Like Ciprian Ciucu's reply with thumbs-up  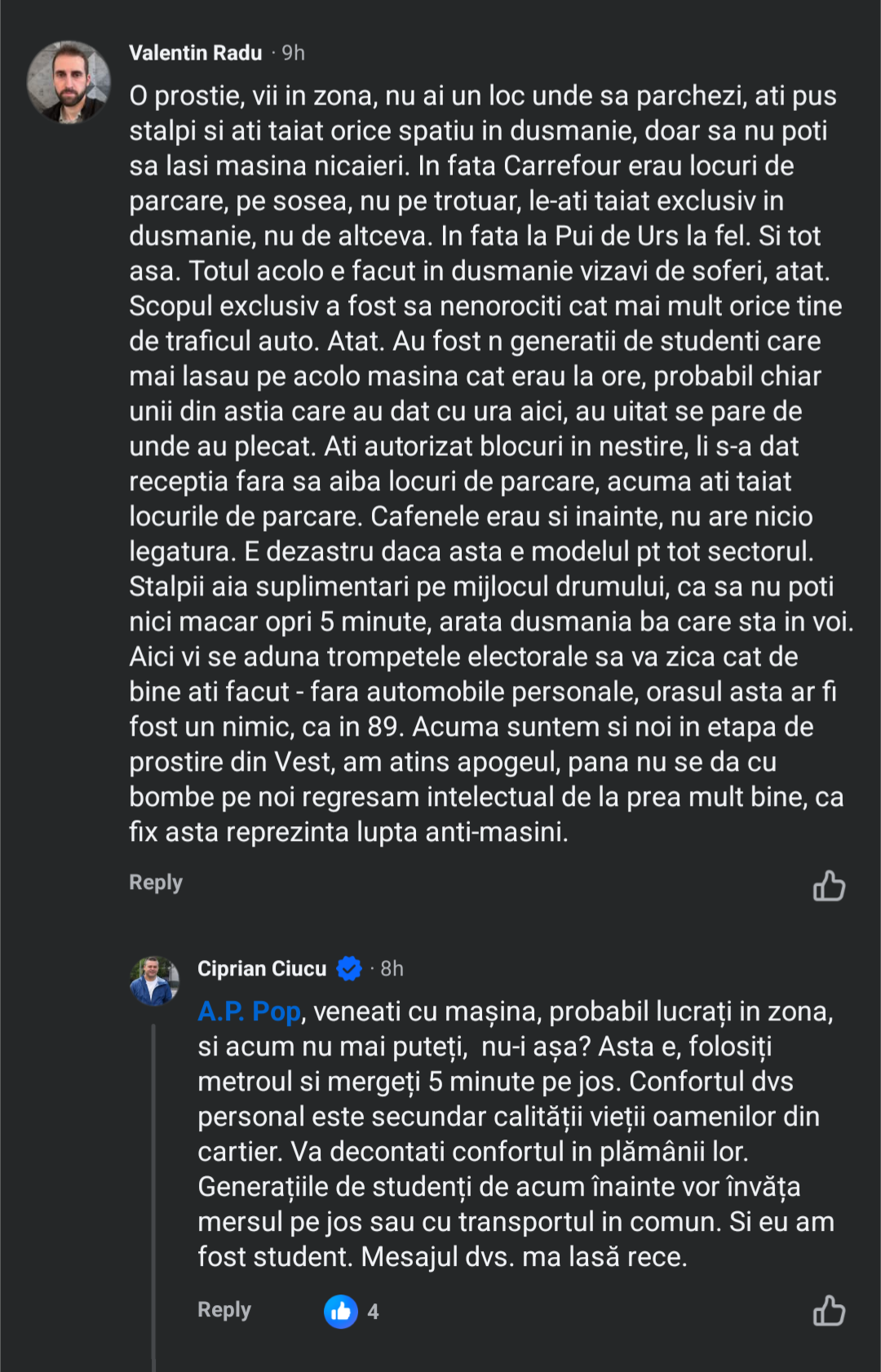[829, 1311]
